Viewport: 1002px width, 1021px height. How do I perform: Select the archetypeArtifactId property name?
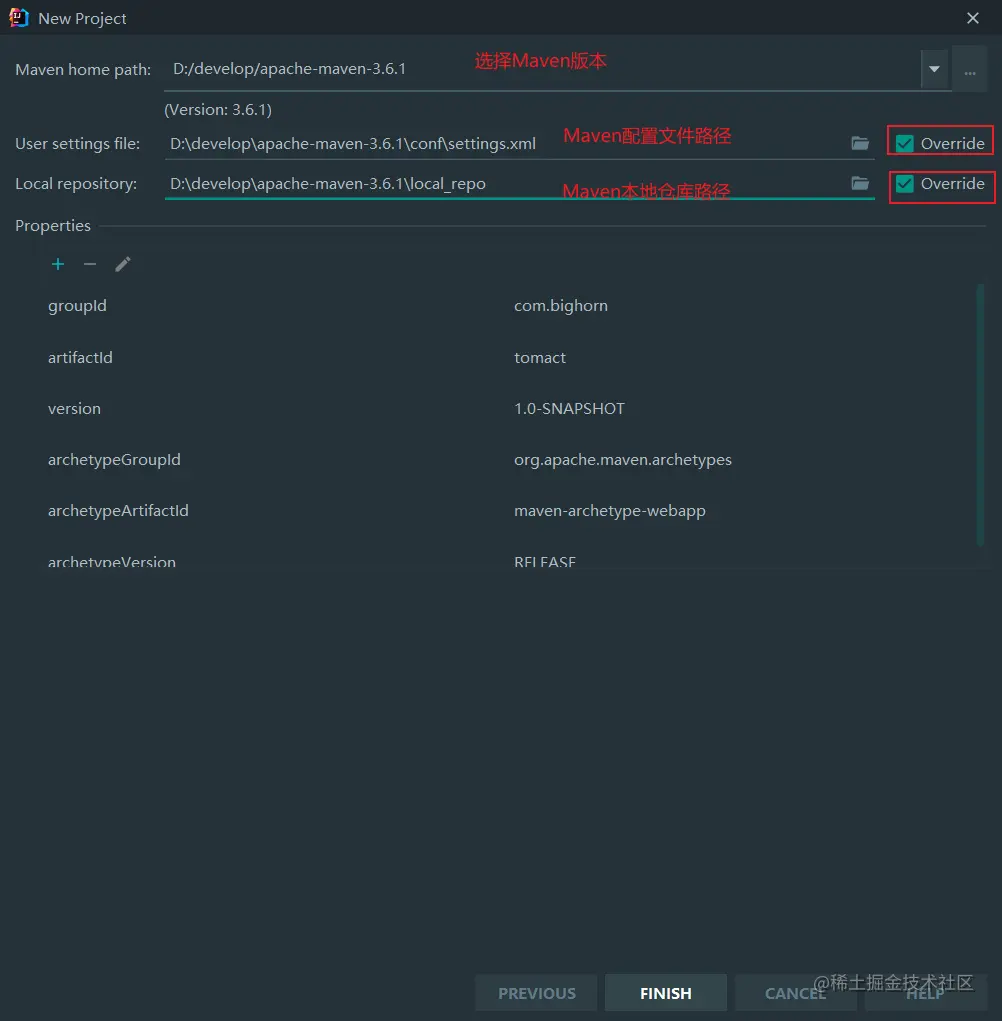(x=118, y=510)
